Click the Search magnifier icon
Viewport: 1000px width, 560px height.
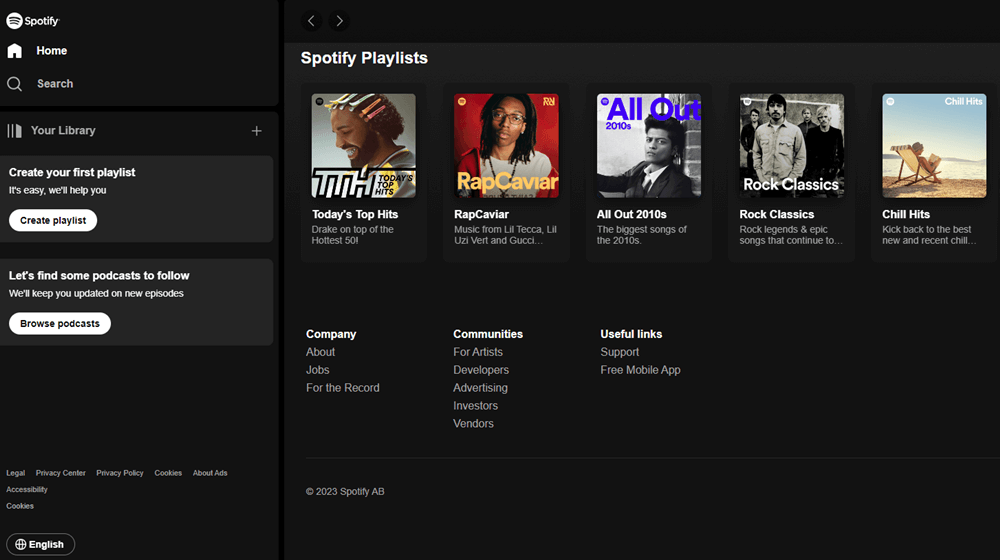15,84
